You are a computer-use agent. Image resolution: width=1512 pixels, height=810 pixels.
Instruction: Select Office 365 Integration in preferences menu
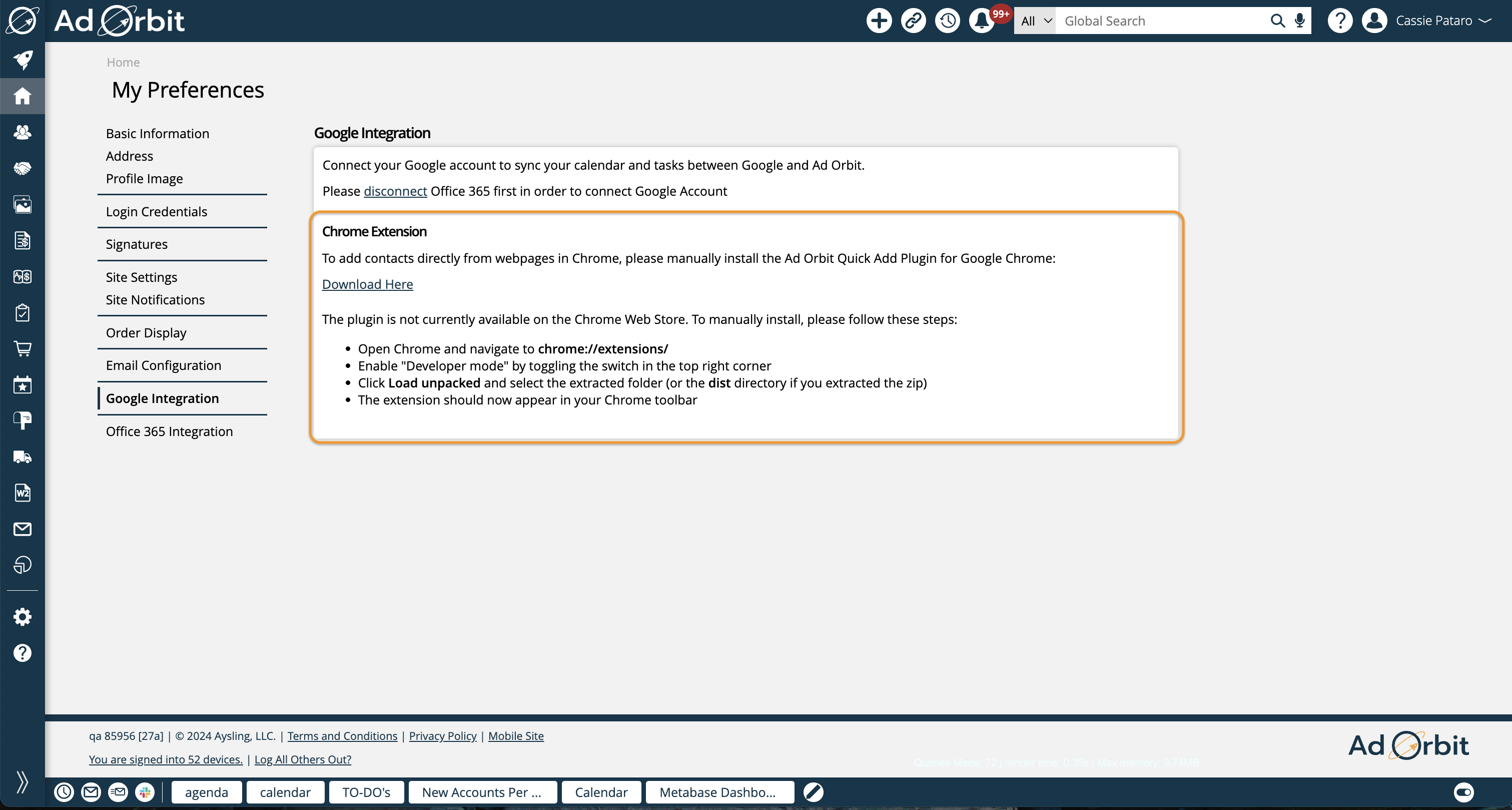tap(169, 431)
